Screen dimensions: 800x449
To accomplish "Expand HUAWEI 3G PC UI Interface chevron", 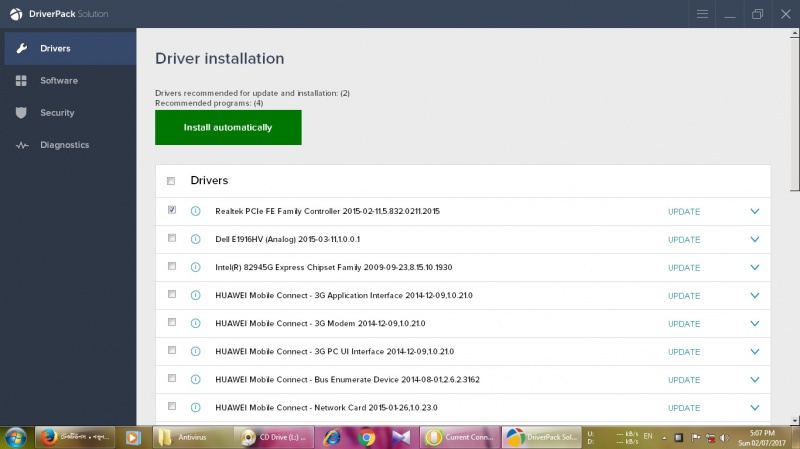I will (755, 352).
